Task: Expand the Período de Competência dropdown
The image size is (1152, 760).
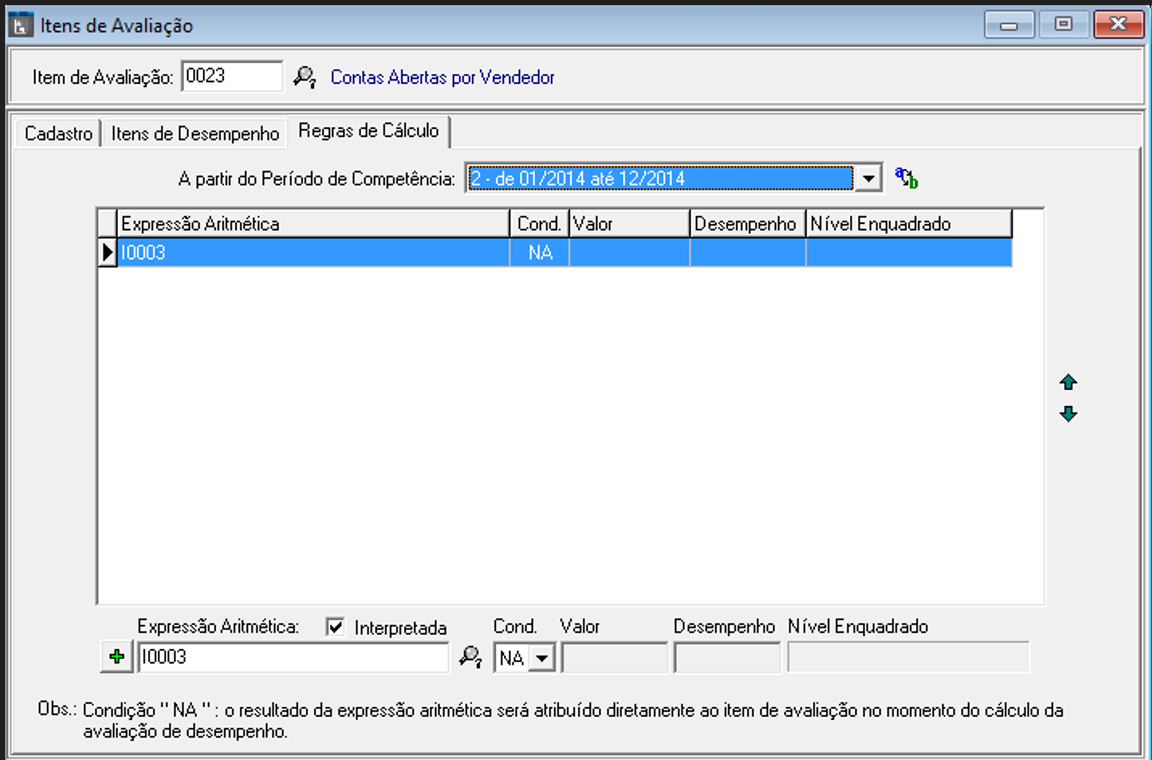Action: pyautogui.click(x=868, y=179)
